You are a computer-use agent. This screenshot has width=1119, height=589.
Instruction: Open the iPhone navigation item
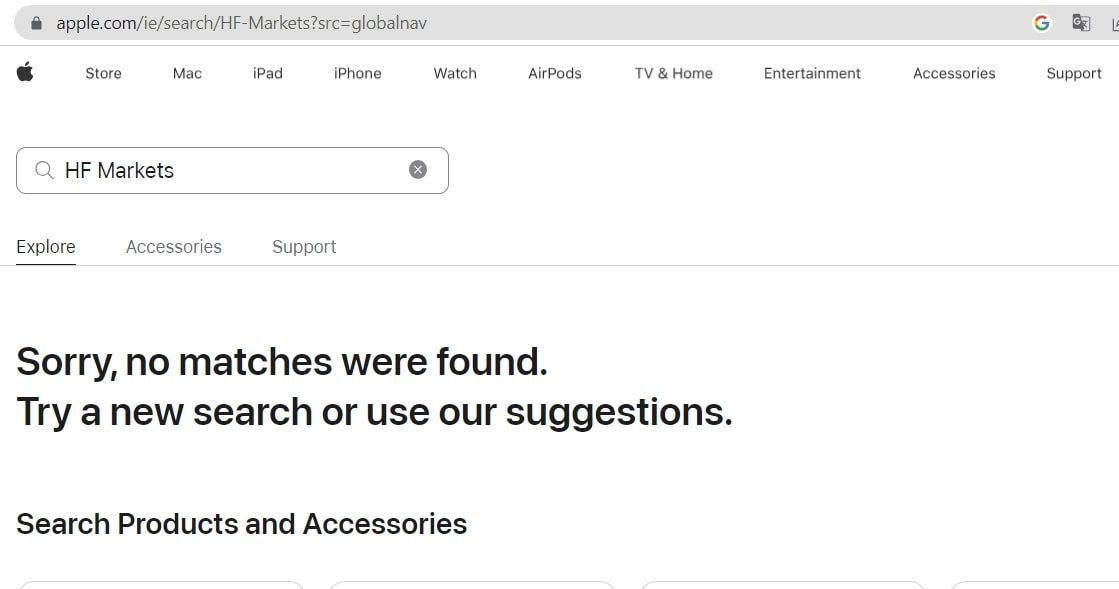click(358, 73)
